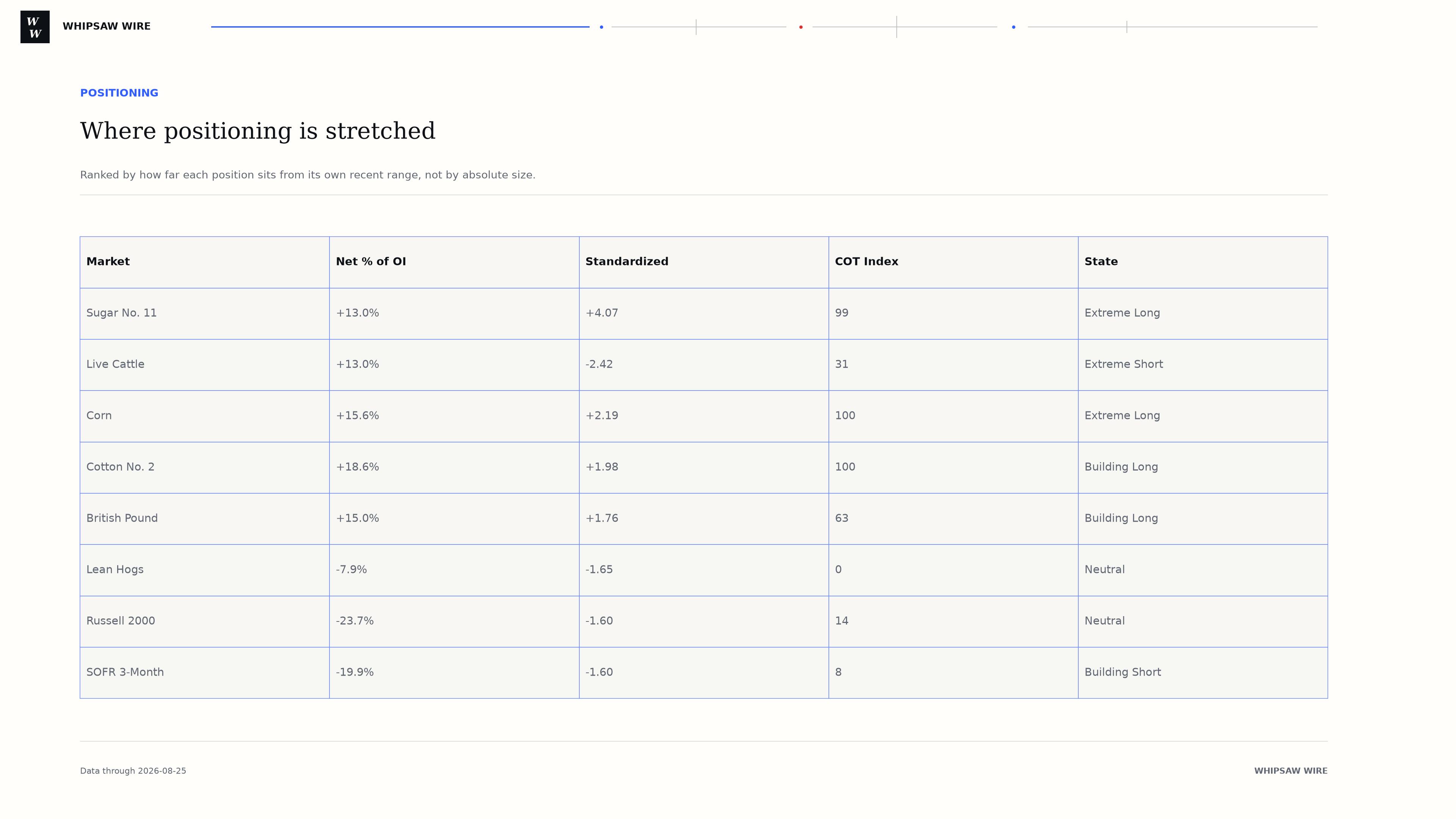Click COT Index 0 for Lean Hogs
This screenshot has width=1456, height=819.
(838, 570)
